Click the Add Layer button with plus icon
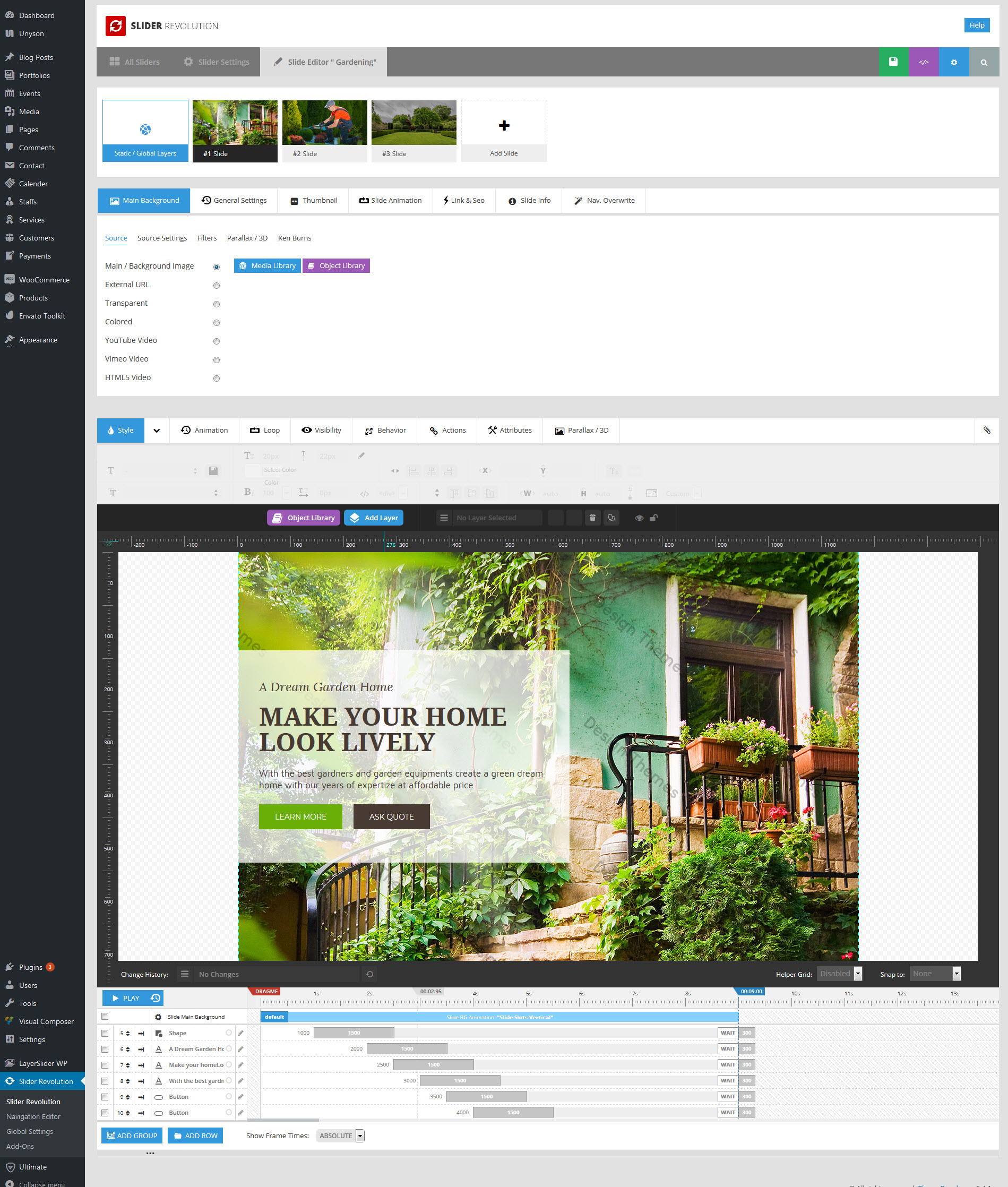 point(373,517)
